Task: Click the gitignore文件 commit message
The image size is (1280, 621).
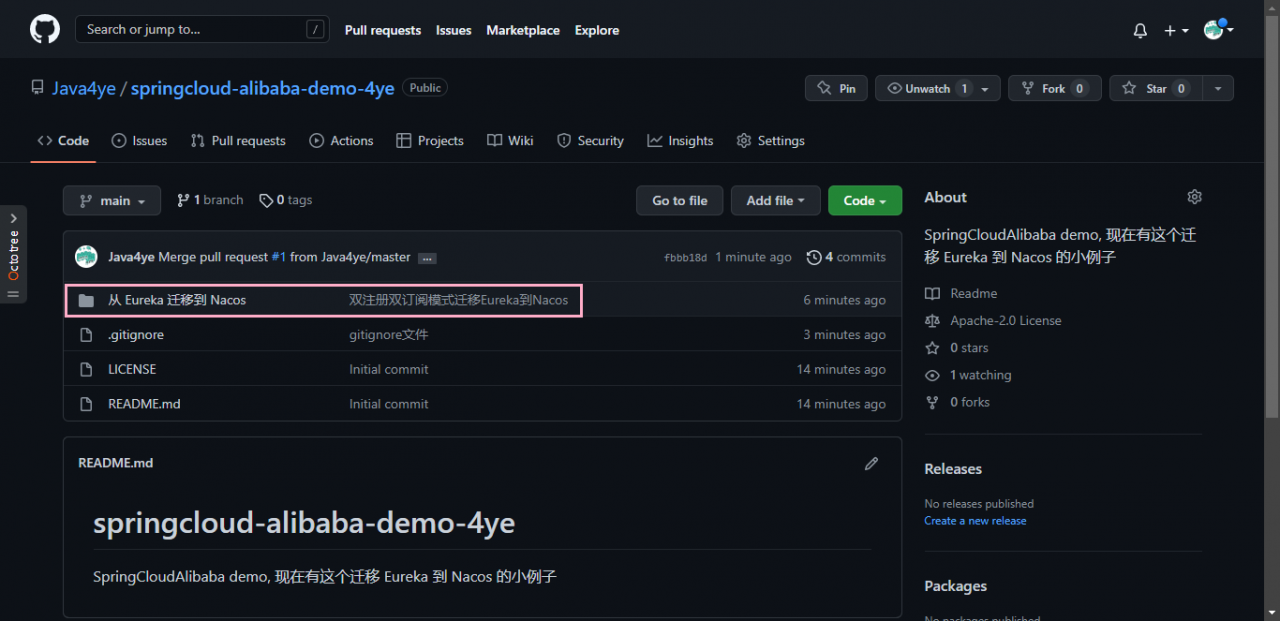Action: click(x=389, y=335)
